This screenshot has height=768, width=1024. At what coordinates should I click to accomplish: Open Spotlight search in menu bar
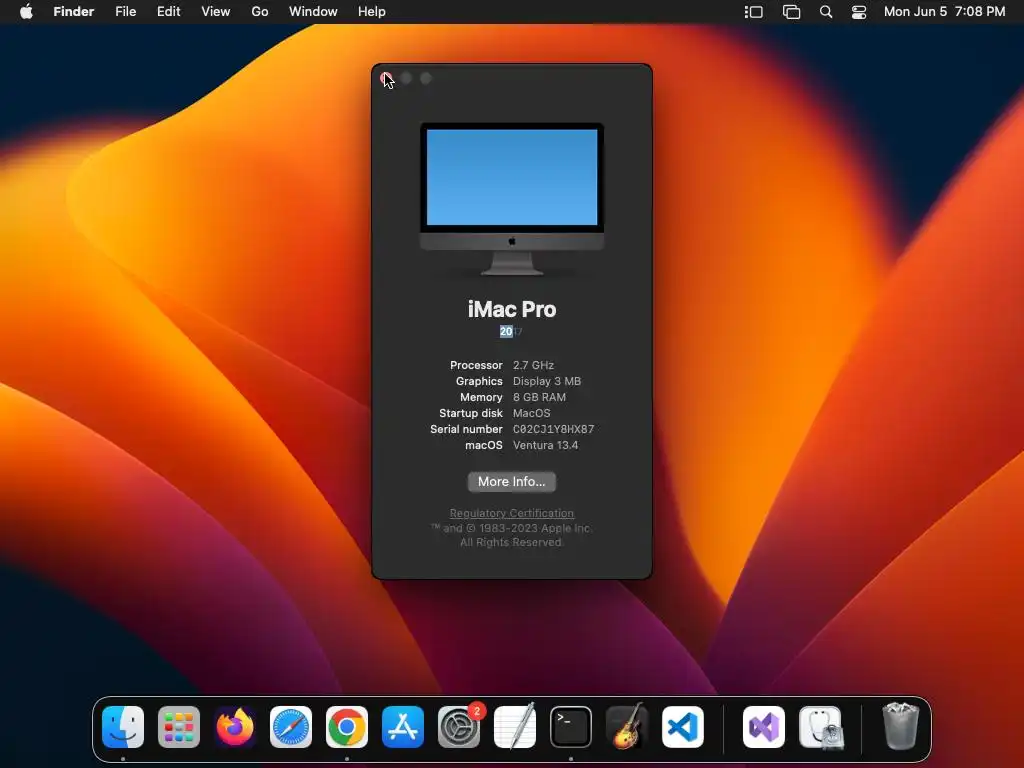pyautogui.click(x=826, y=12)
